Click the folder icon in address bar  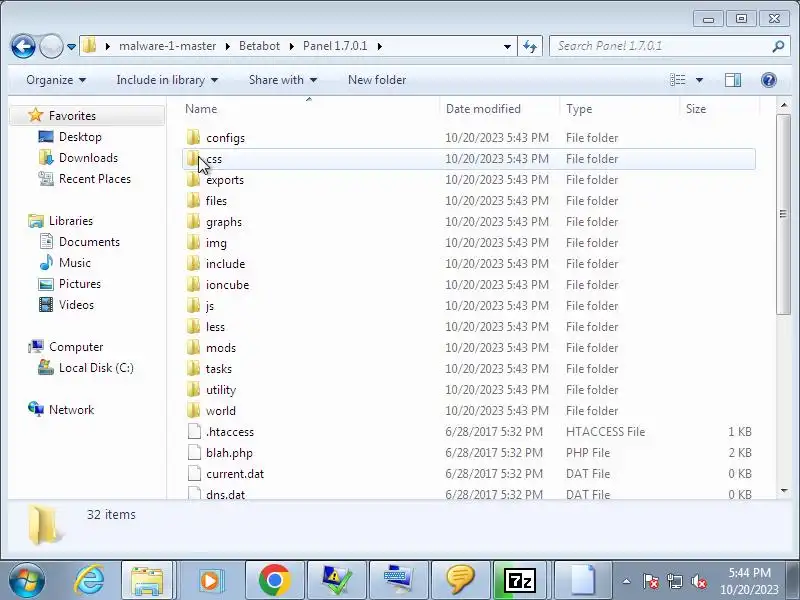tap(89, 46)
